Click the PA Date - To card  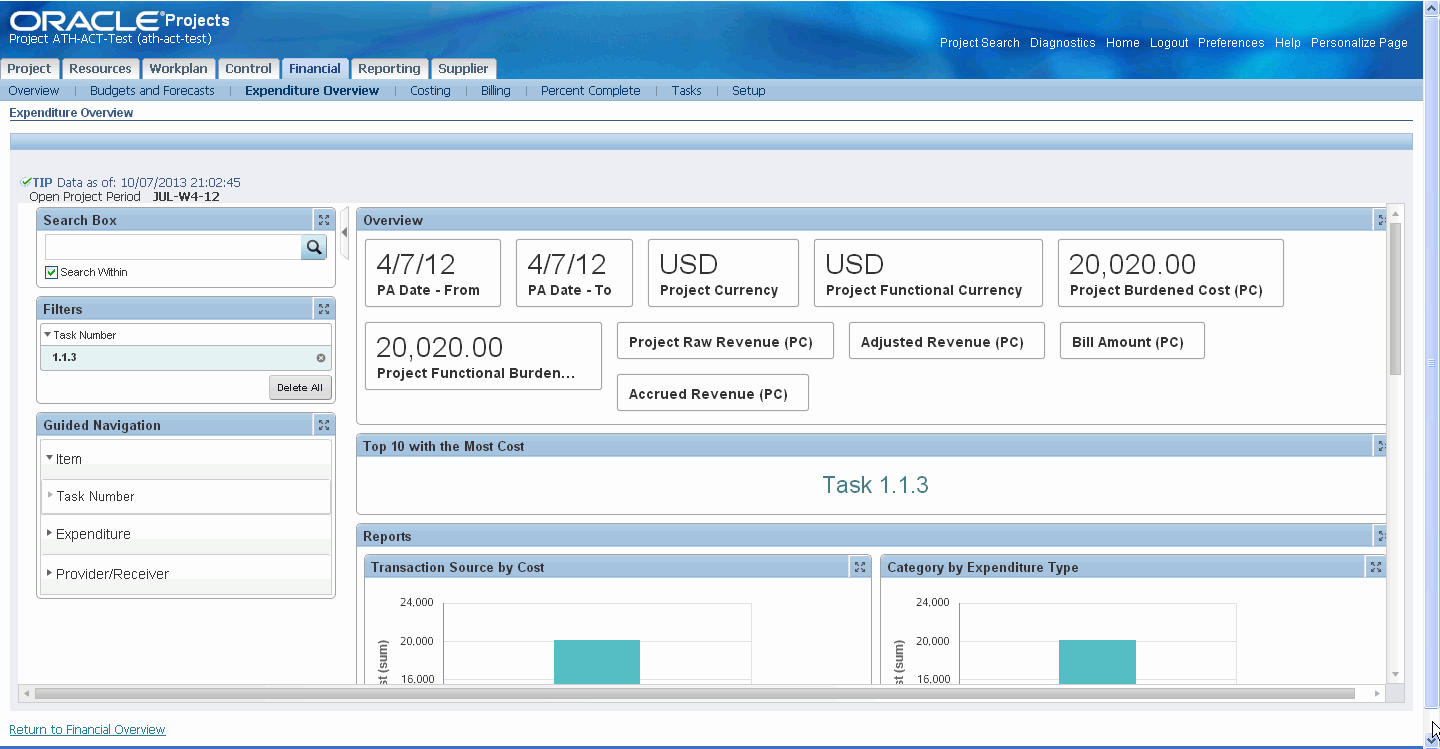pos(574,273)
